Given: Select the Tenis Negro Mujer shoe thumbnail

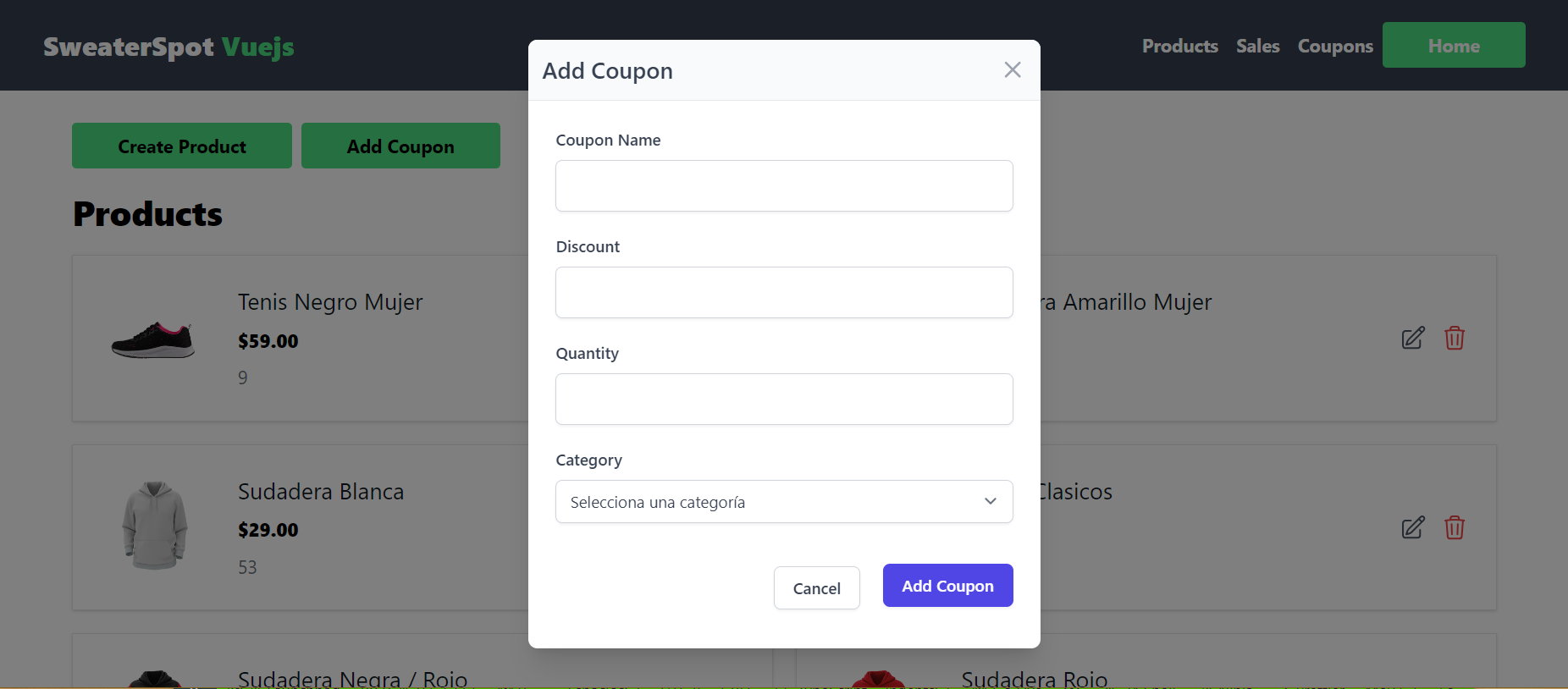Looking at the screenshot, I should click(x=153, y=339).
